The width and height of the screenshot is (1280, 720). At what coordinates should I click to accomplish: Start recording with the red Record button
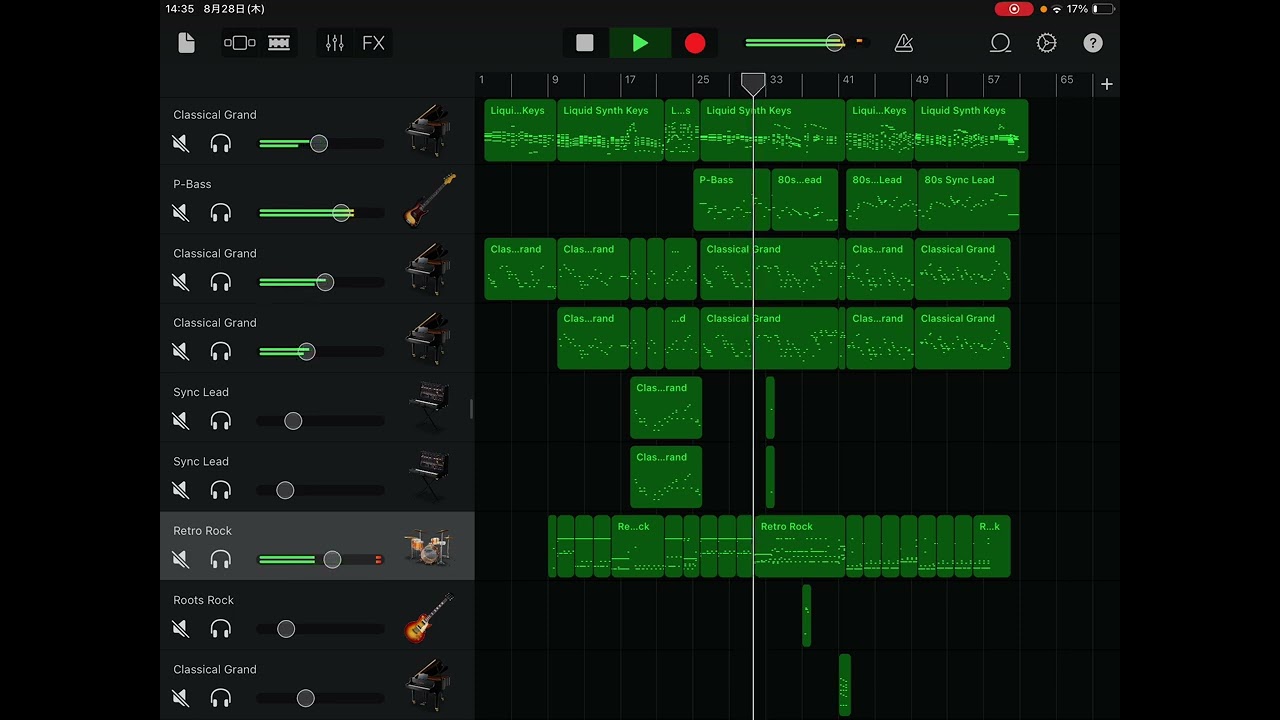[695, 43]
